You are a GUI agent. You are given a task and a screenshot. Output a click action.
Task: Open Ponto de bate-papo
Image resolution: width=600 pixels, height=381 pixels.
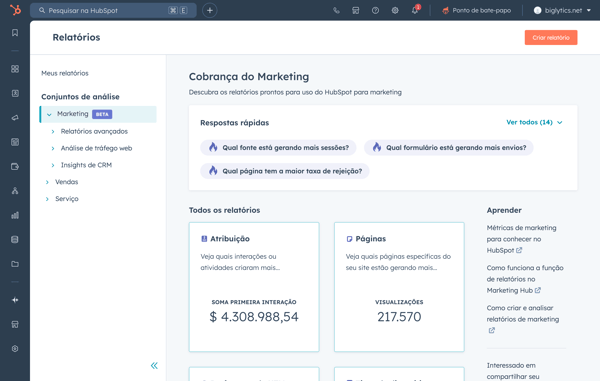pos(476,10)
